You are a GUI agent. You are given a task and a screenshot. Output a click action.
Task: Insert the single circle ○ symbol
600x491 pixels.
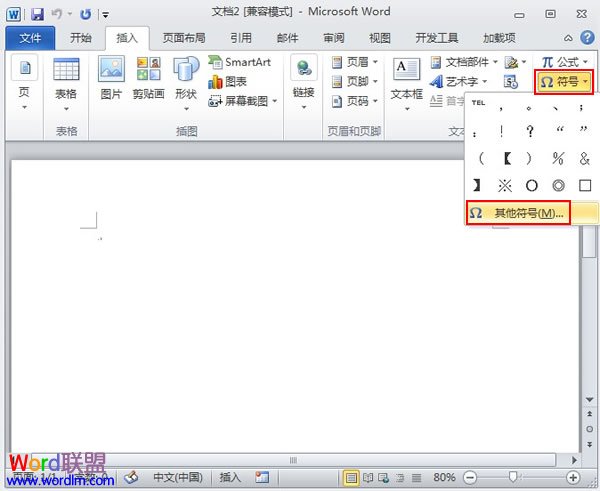[x=532, y=186]
